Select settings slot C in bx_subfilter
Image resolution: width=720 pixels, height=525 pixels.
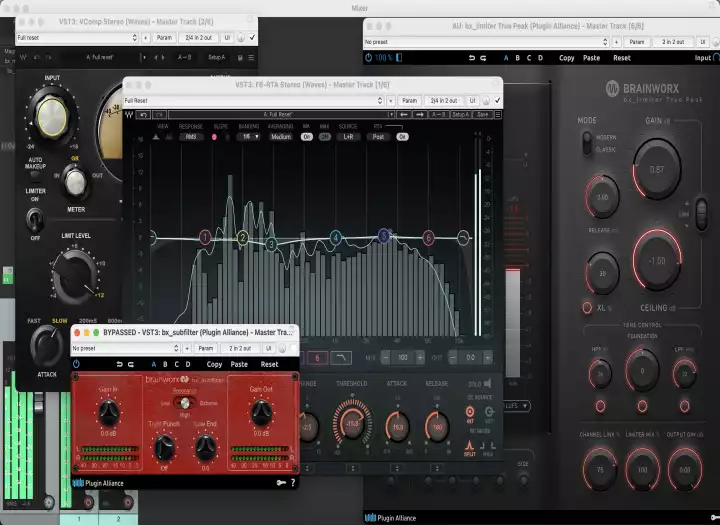[x=179, y=364]
